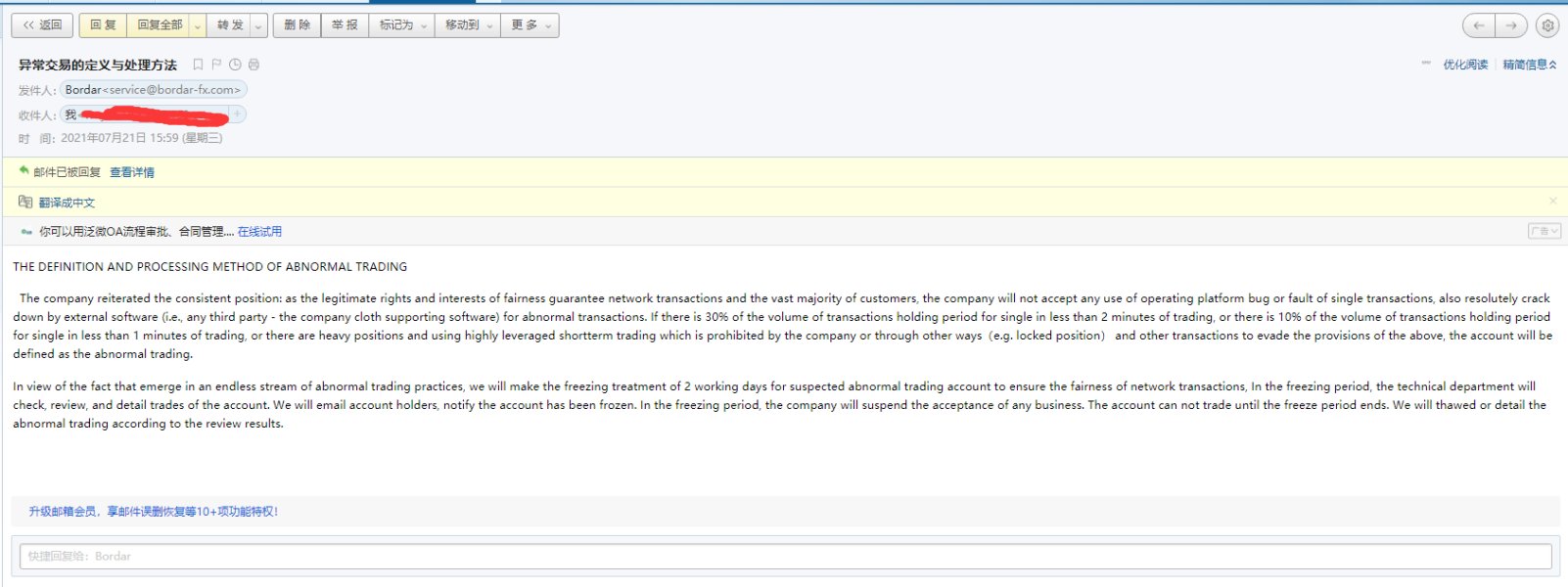Collapse header via 精简信息 toggle
Image resolution: width=1568 pixels, height=587 pixels.
[x=1529, y=65]
